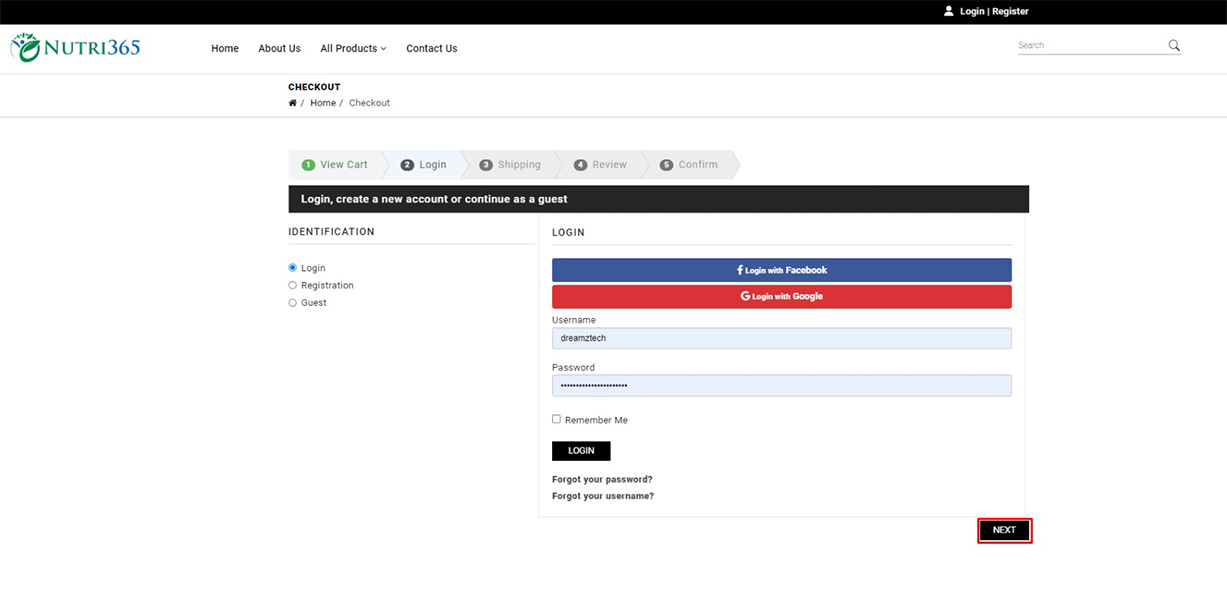Sign in using Login with Google

781,296
